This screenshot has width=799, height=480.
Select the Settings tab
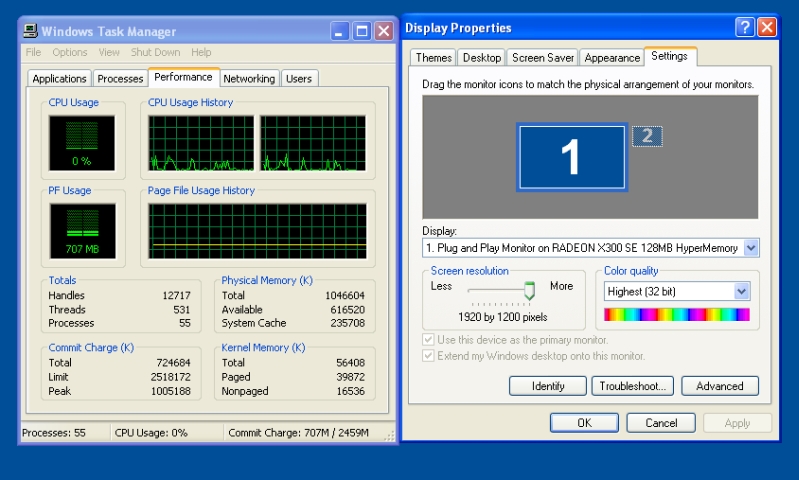(x=670, y=56)
